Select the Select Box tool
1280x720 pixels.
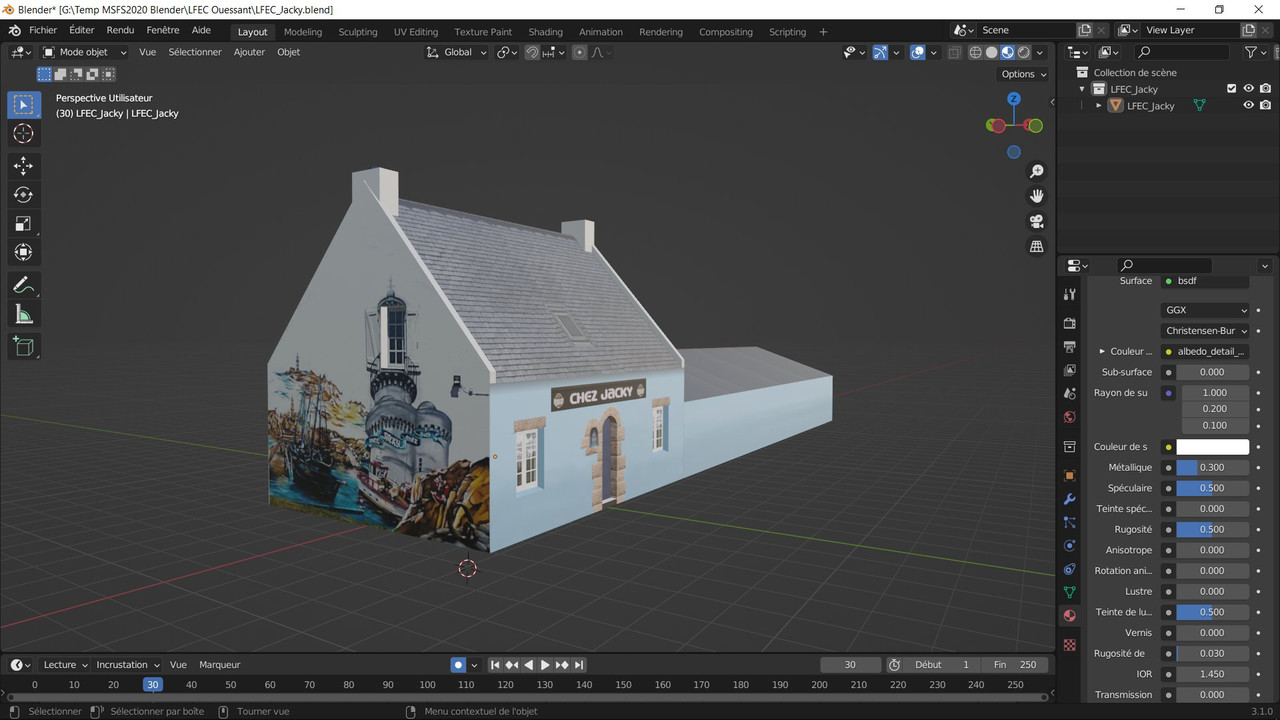point(24,105)
